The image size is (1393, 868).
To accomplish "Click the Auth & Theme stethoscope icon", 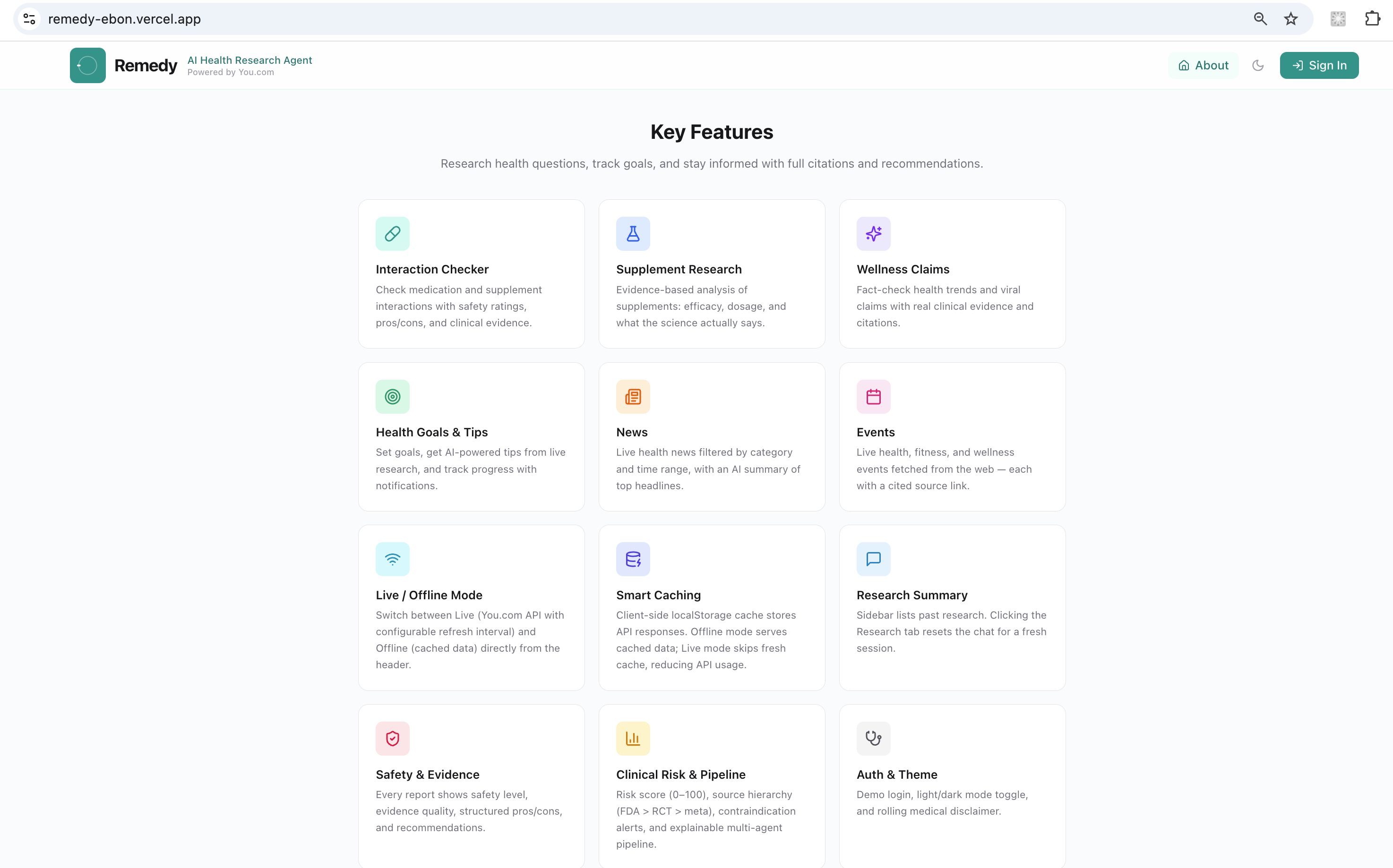I will click(x=873, y=738).
